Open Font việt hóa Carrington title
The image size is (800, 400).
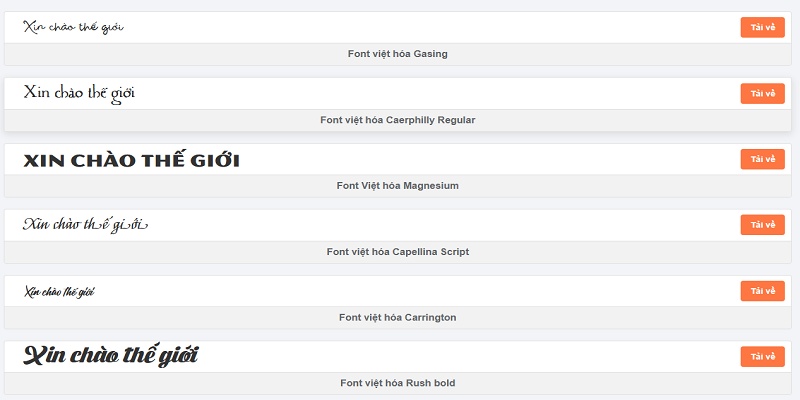click(x=397, y=317)
